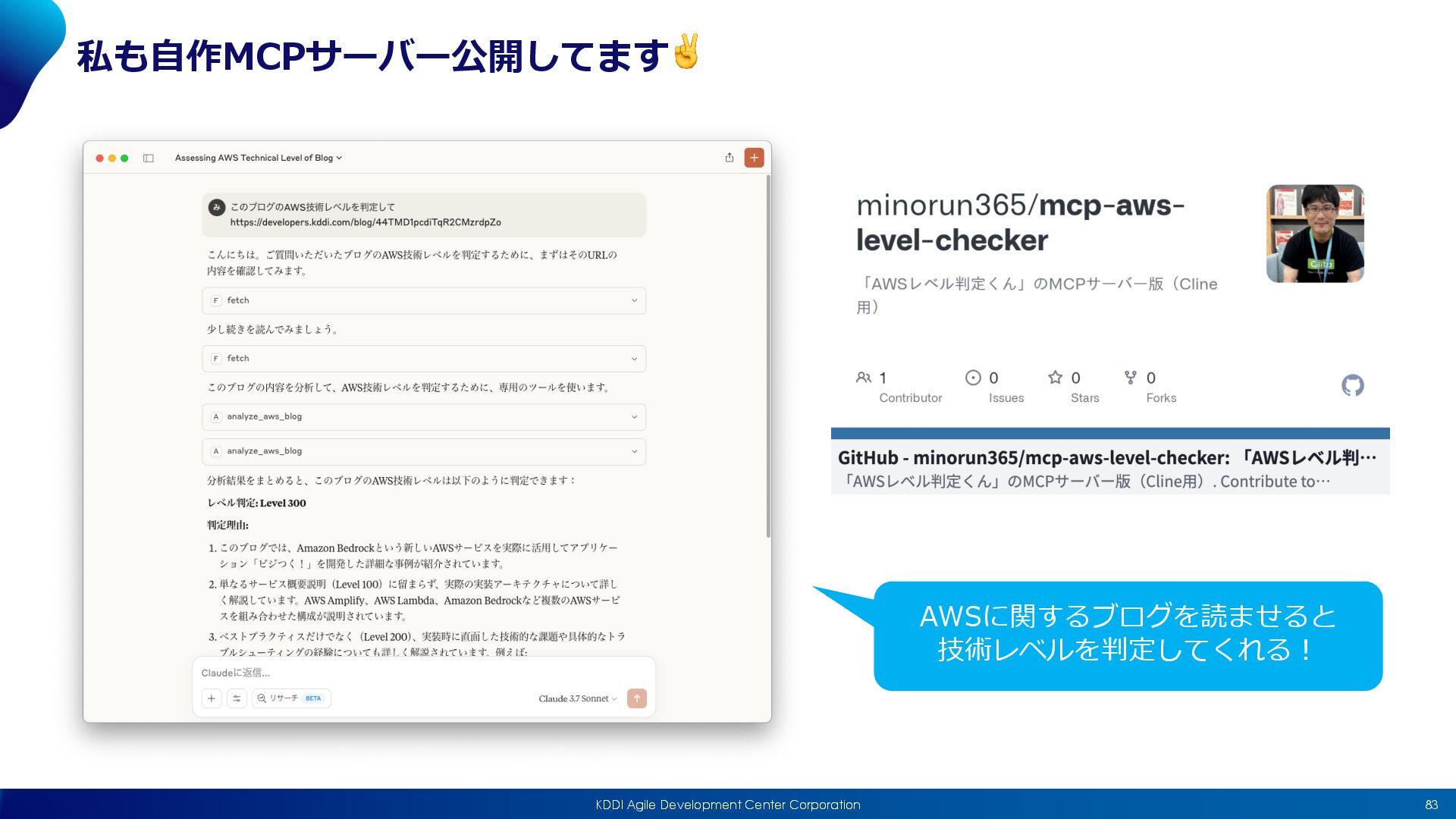Image resolution: width=1456 pixels, height=819 pixels.
Task: Click the A badge on first analyze_aws_blog row
Action: [x=216, y=417]
